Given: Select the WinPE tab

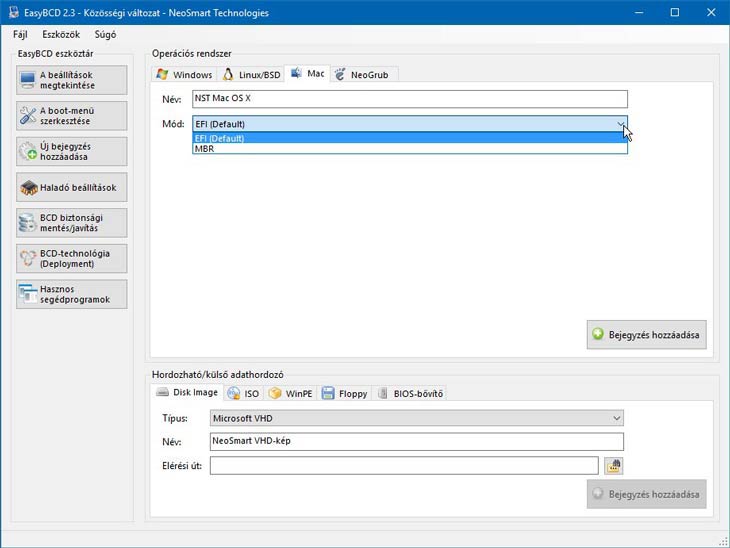Looking at the screenshot, I should 291,393.
